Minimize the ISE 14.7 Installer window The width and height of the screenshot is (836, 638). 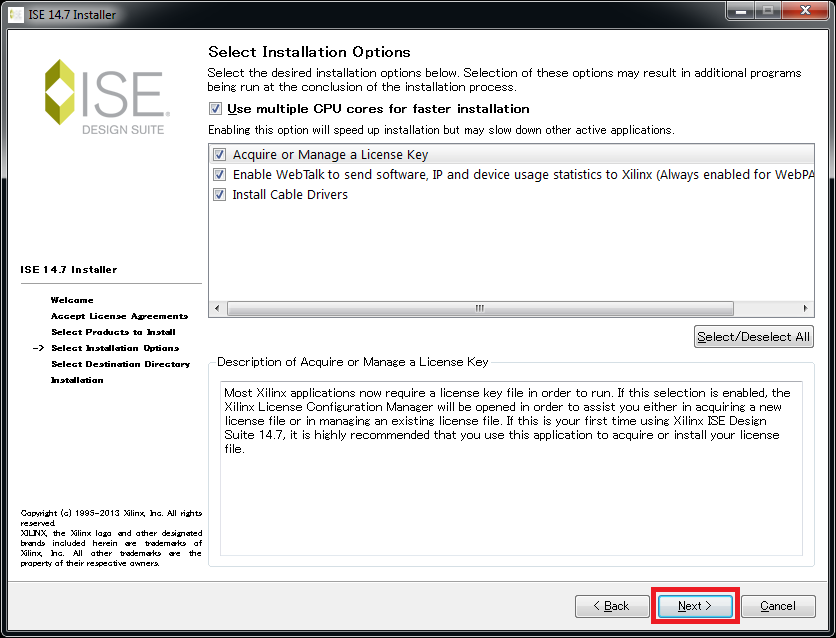pos(741,11)
